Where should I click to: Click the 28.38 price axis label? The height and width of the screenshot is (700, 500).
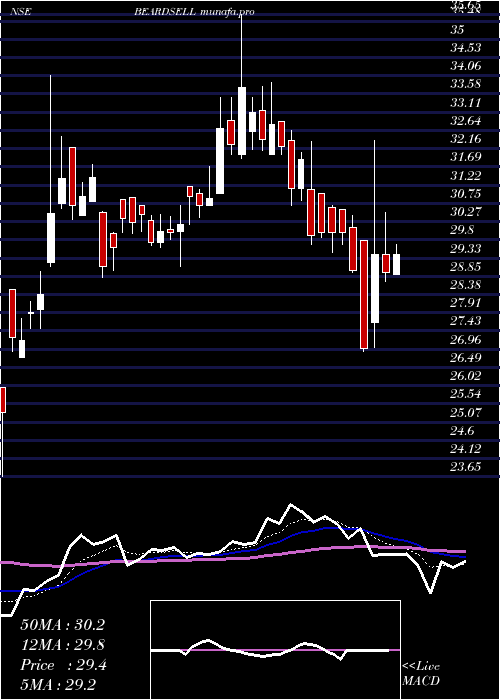tap(465, 285)
